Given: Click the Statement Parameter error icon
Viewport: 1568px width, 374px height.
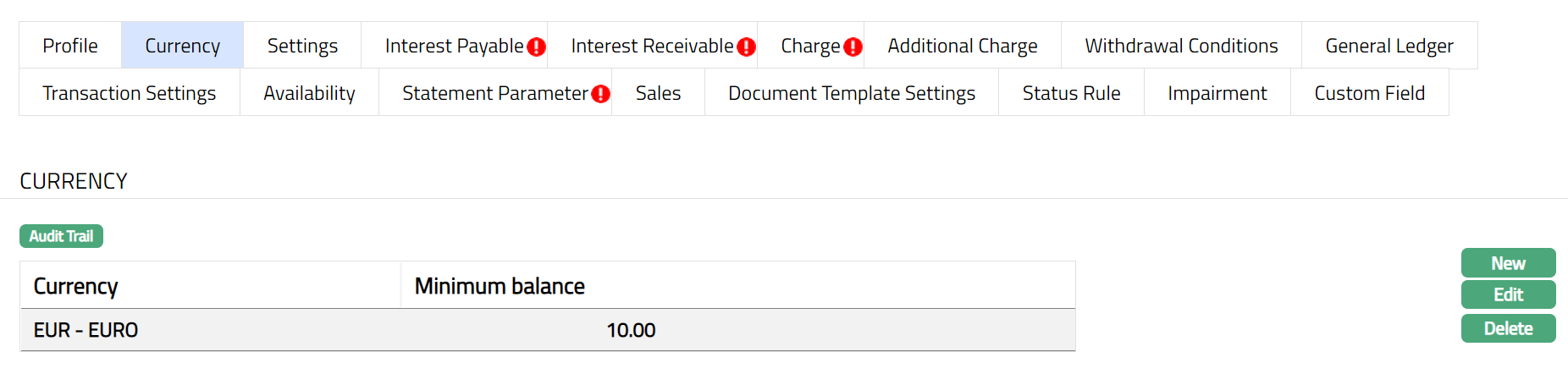Looking at the screenshot, I should (x=600, y=94).
